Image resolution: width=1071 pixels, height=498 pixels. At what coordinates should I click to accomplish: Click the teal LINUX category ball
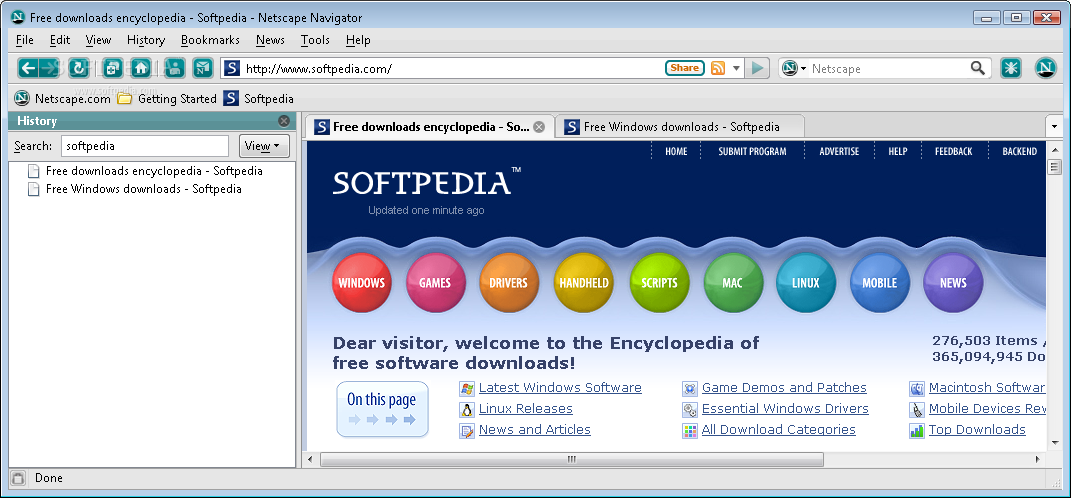point(806,282)
